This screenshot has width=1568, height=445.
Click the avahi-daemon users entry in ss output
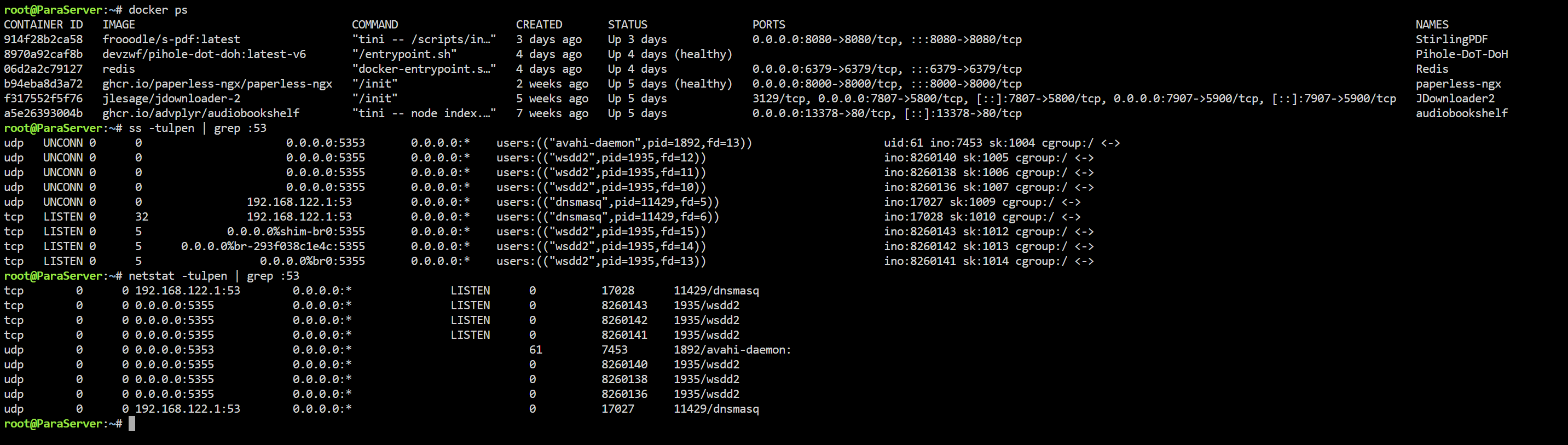624,143
